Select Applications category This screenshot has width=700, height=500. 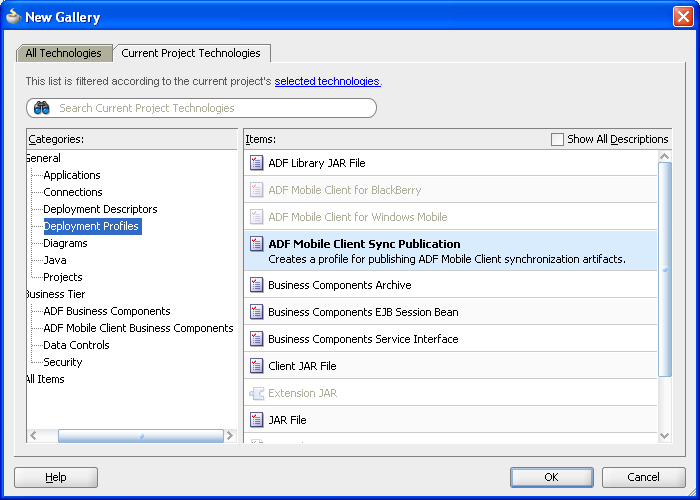[72, 175]
